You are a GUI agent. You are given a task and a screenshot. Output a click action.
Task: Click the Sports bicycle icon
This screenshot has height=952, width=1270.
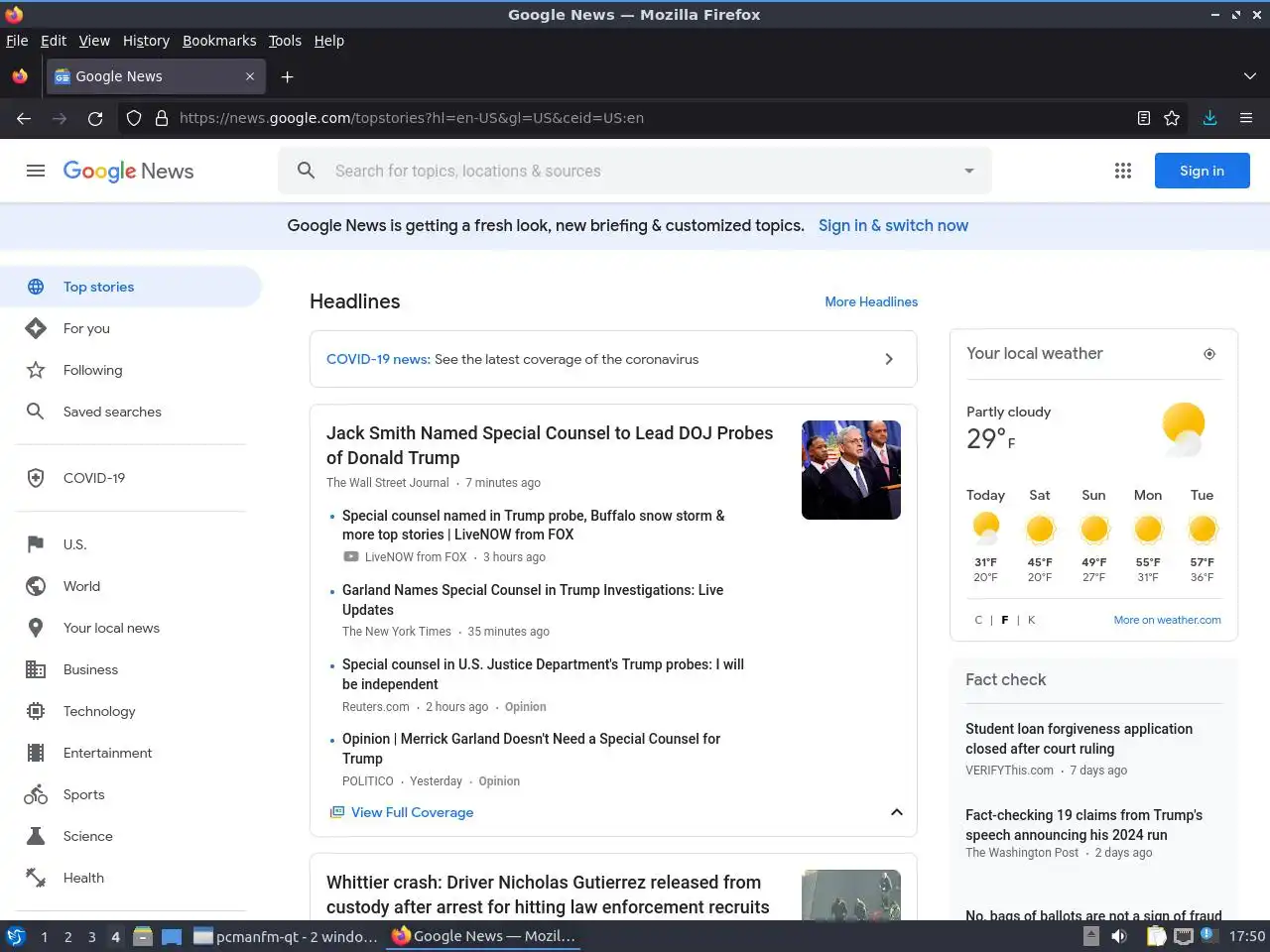(36, 794)
